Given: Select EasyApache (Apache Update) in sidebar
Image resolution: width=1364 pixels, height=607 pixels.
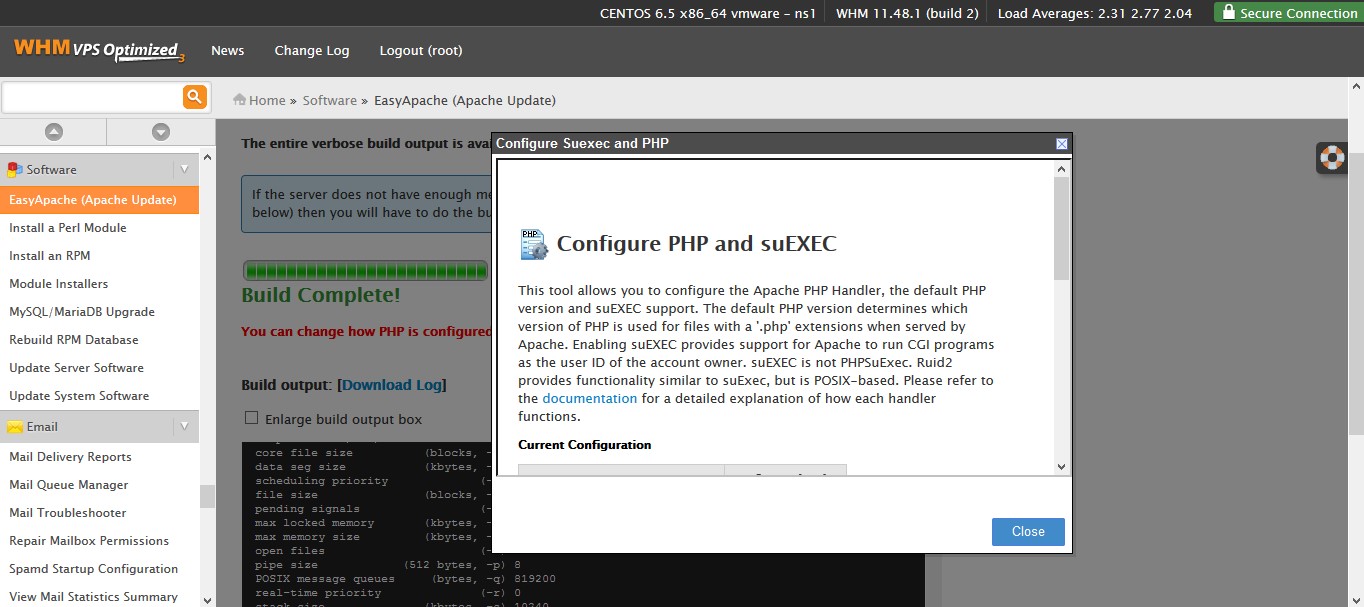Looking at the screenshot, I should pos(99,200).
